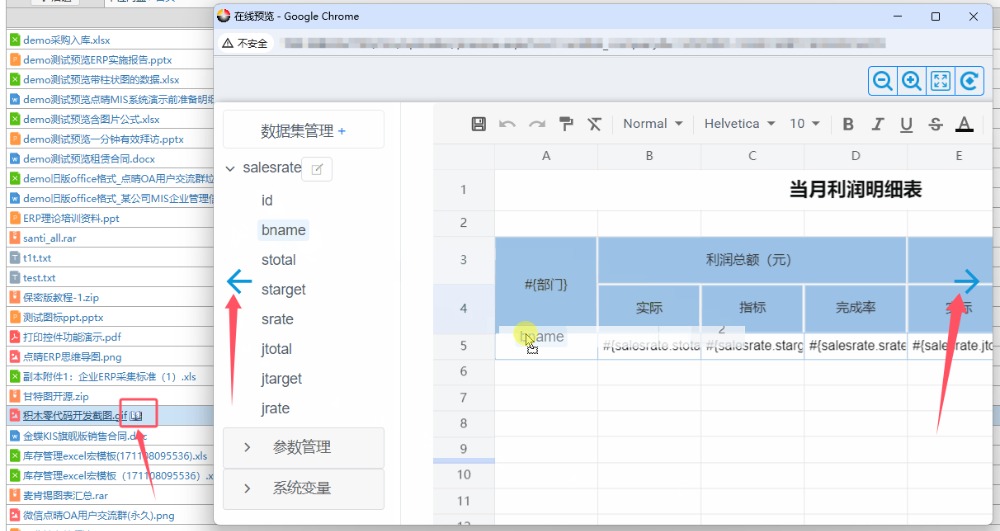Viewport: 1000px width, 531px height.
Task: Click the zoom out magnifier icon
Action: [882, 82]
